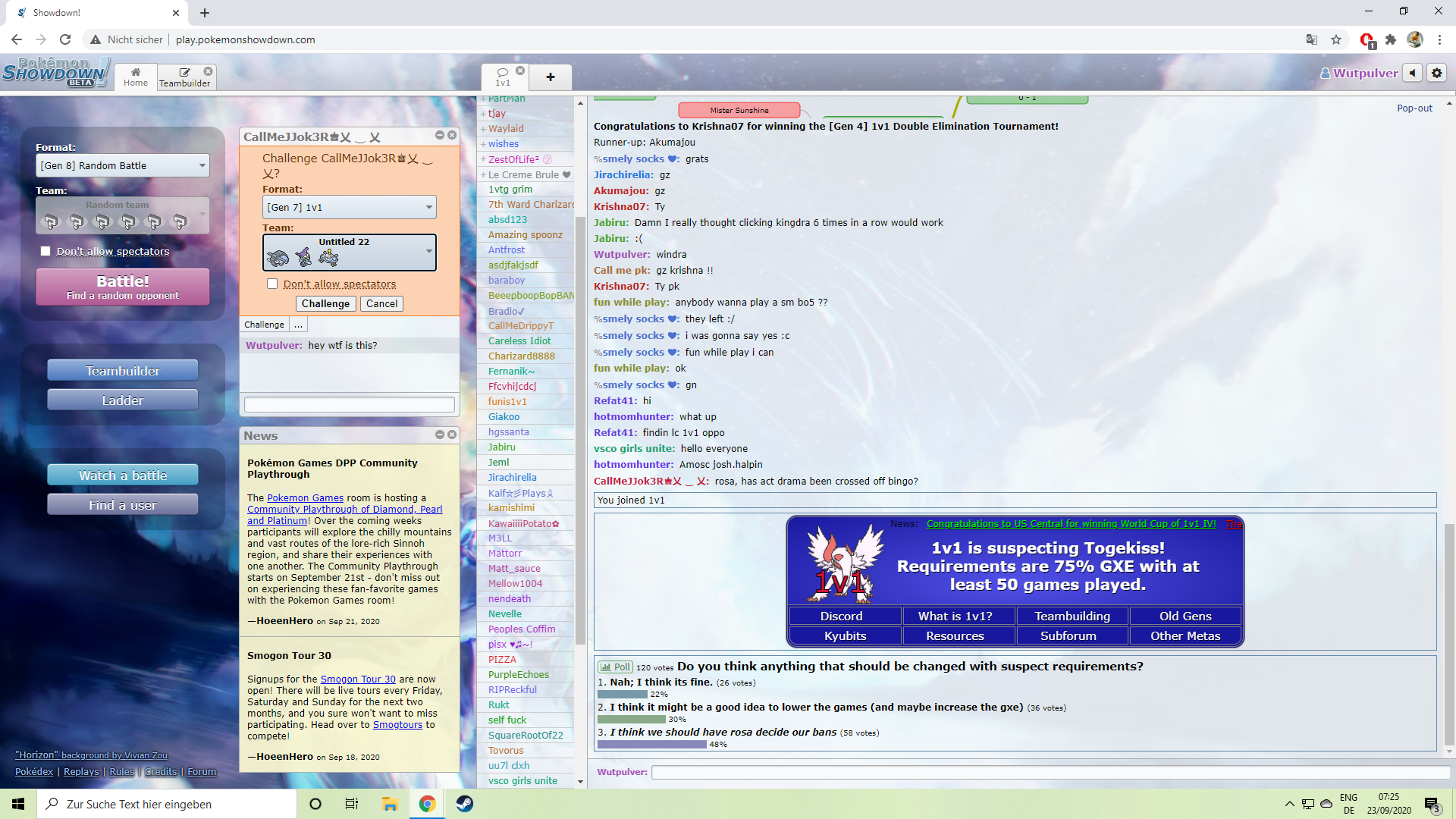Close the 1v1 room tab
1456x819 pixels.
[x=520, y=71]
